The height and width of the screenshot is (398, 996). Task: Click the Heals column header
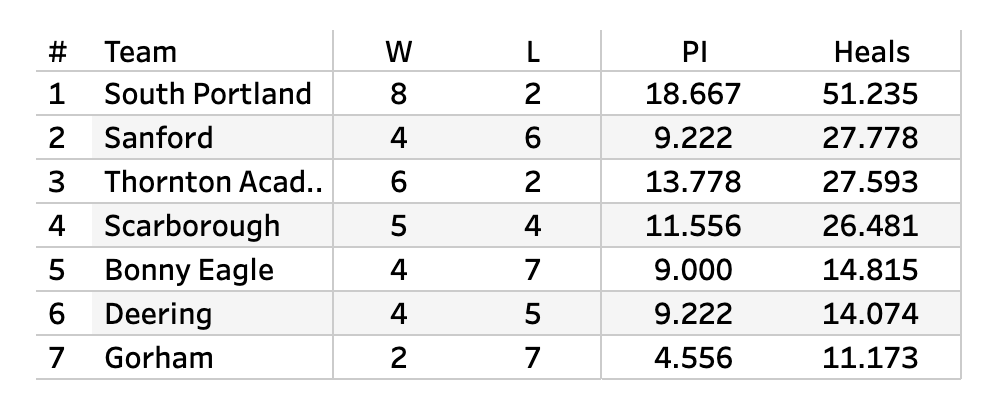click(872, 52)
